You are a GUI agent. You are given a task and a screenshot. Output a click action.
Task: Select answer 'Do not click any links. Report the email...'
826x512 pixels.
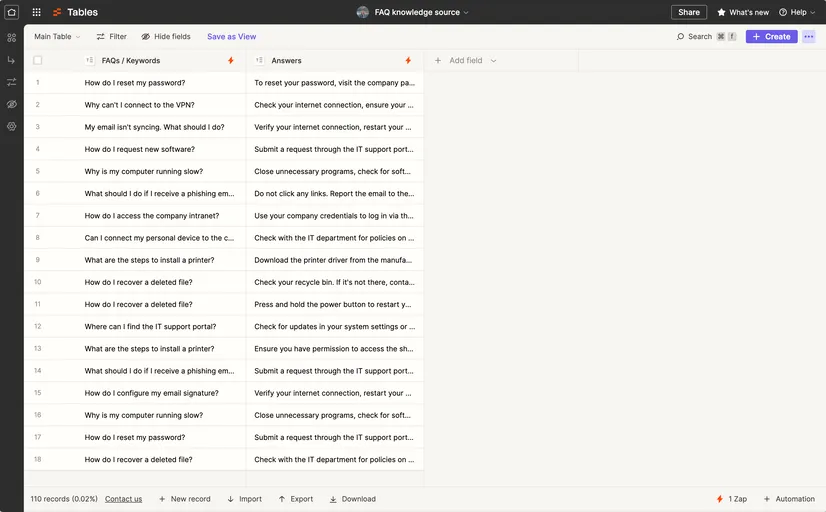[335, 193]
